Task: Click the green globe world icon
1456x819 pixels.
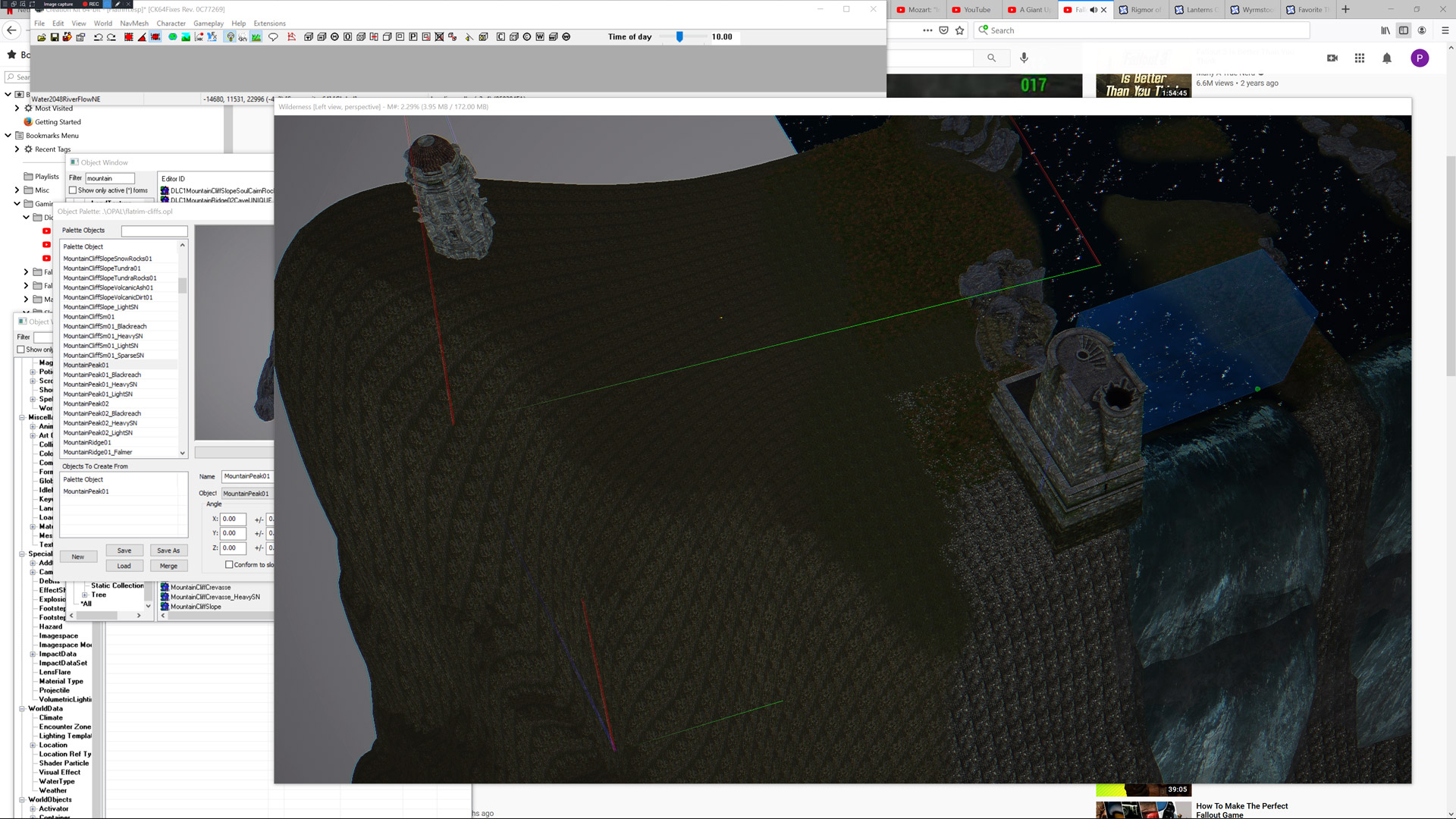Action: point(173,37)
